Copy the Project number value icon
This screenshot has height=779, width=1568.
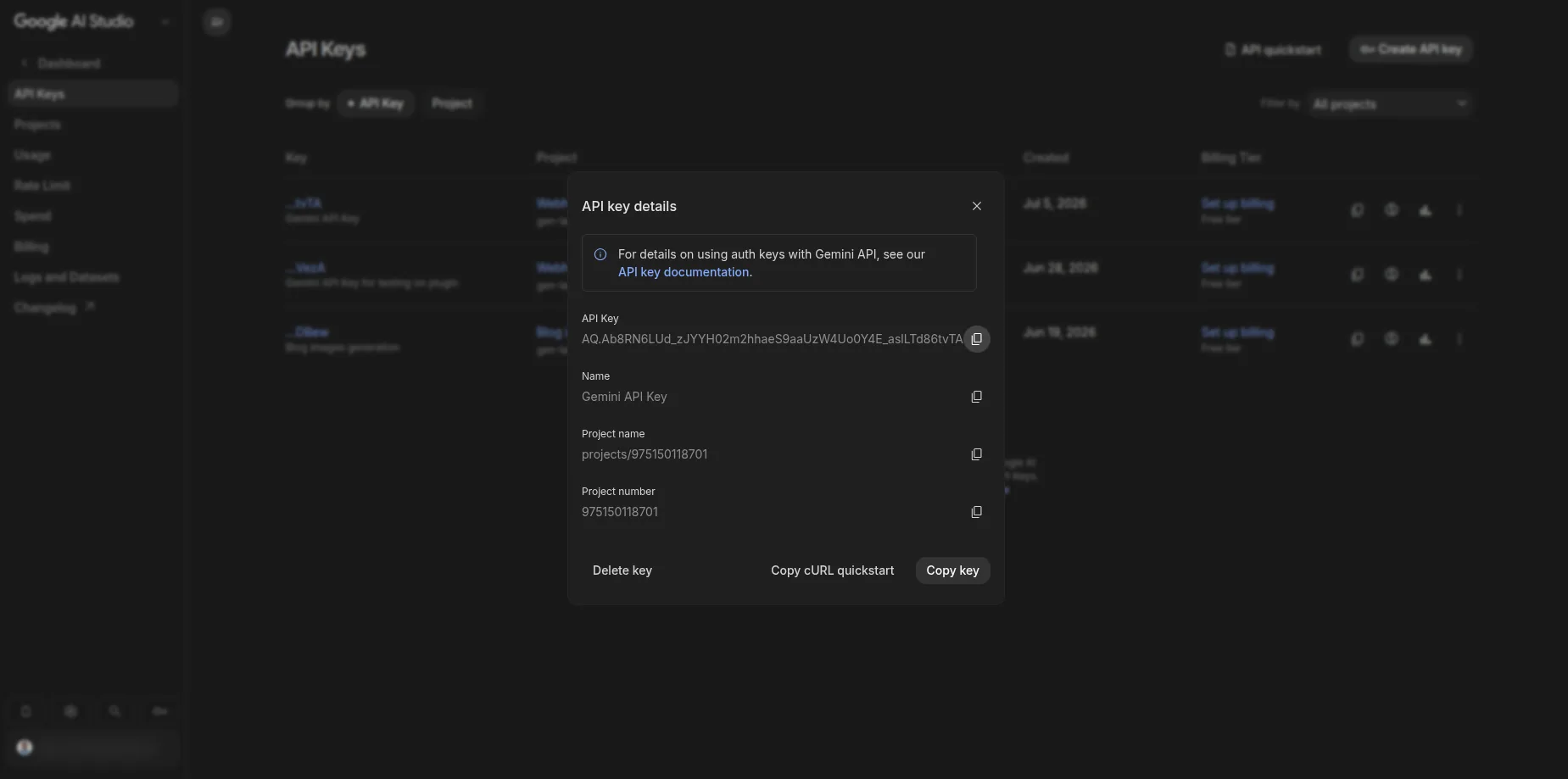[x=976, y=512]
